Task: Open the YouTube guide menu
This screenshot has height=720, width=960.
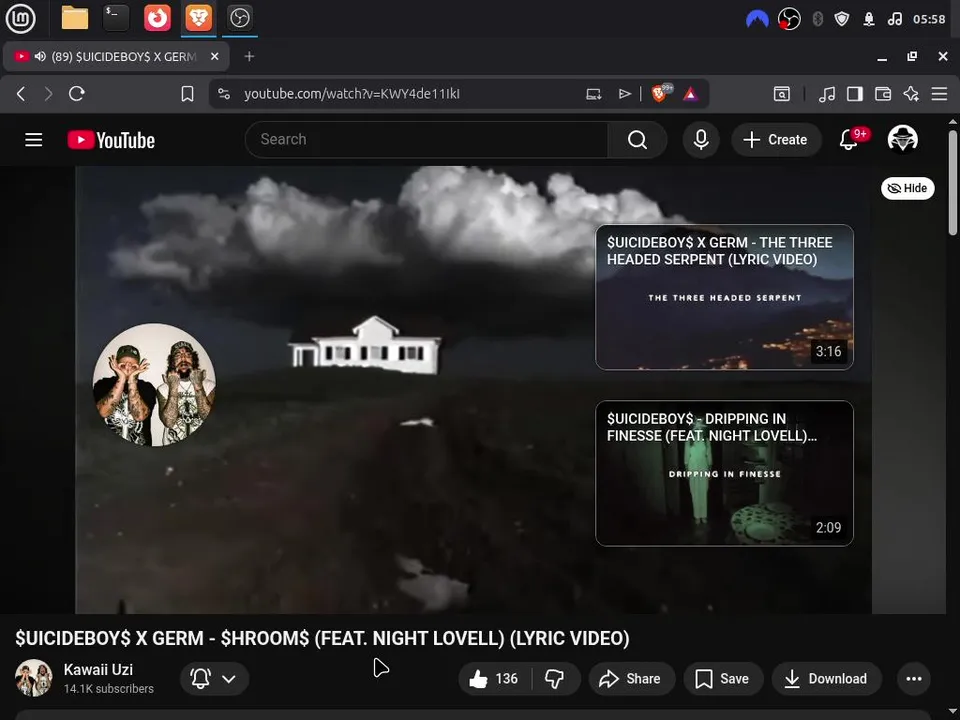Action: [x=34, y=140]
